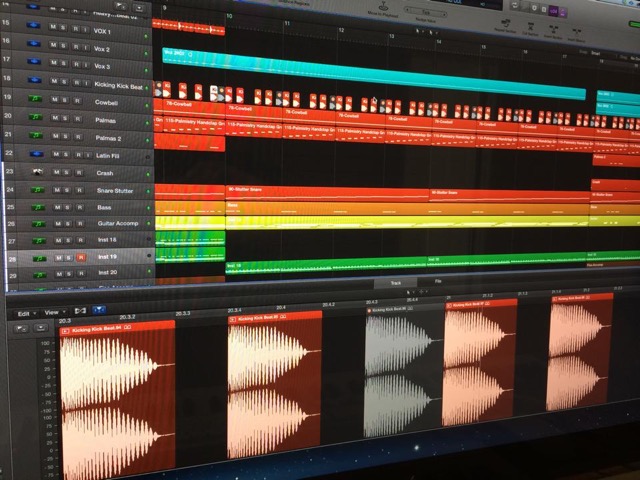Screen dimensions: 640x480
Task: Click the green instrument icon on the Bass track
Action: tap(37, 207)
